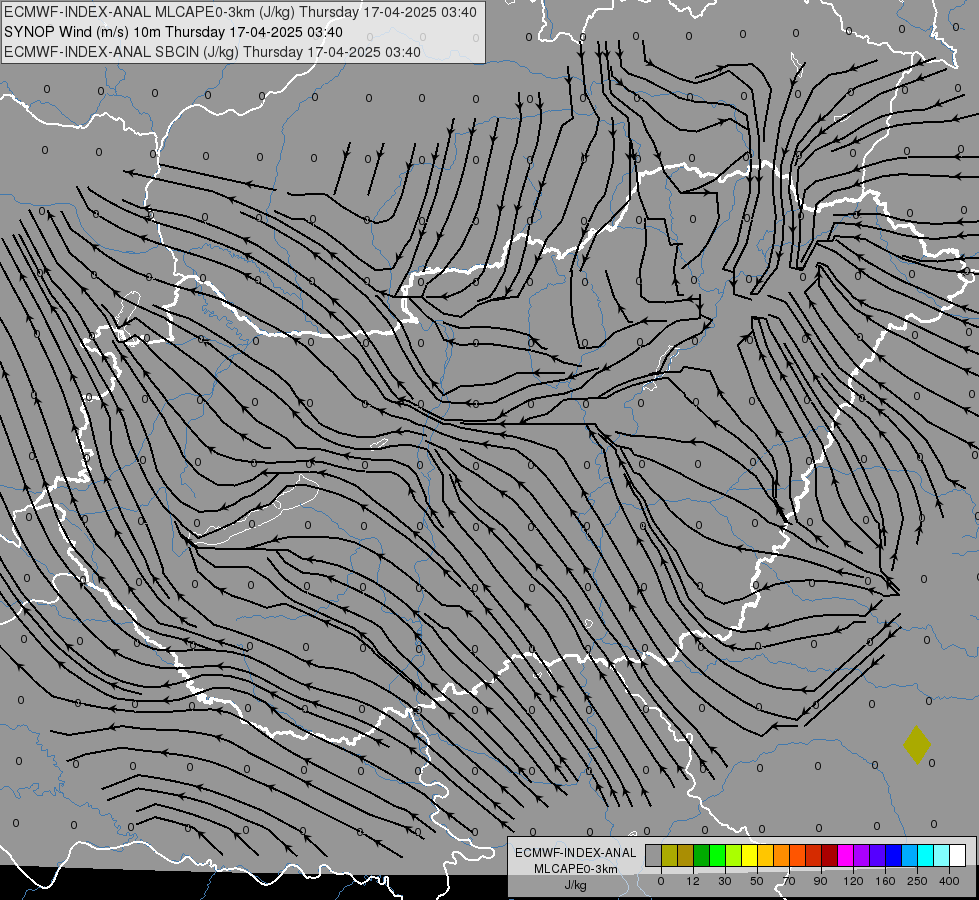Select the 'ECMWF-INDEX-ANAL SBCIN (J/kg)' title line
This screenshot has height=900, width=979.
(x=212, y=52)
